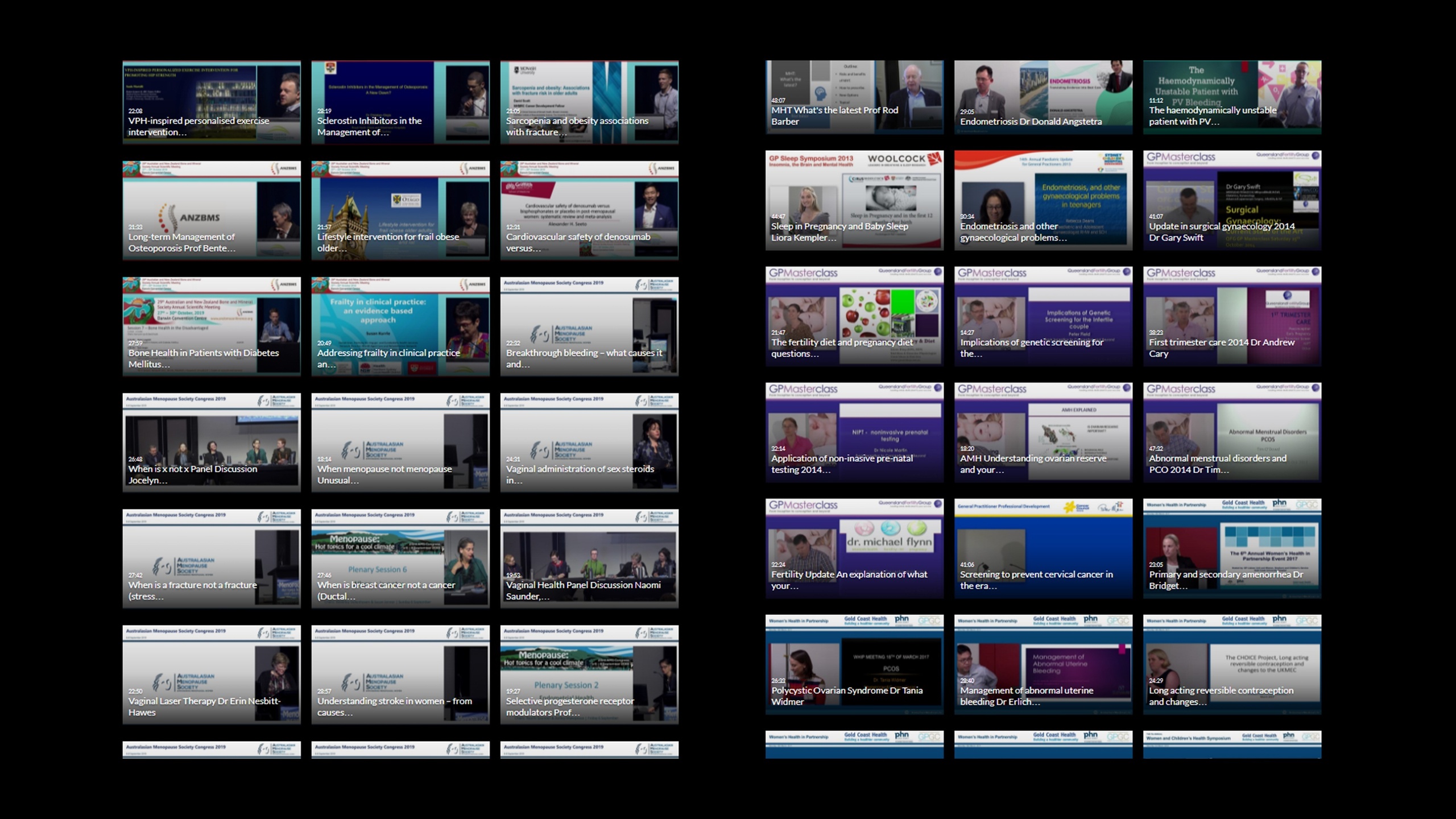Viewport: 1456px width, 819px height.
Task: Play Polycystic Ovarian Syndrome Dr Tania Widmer
Action: 854,664
